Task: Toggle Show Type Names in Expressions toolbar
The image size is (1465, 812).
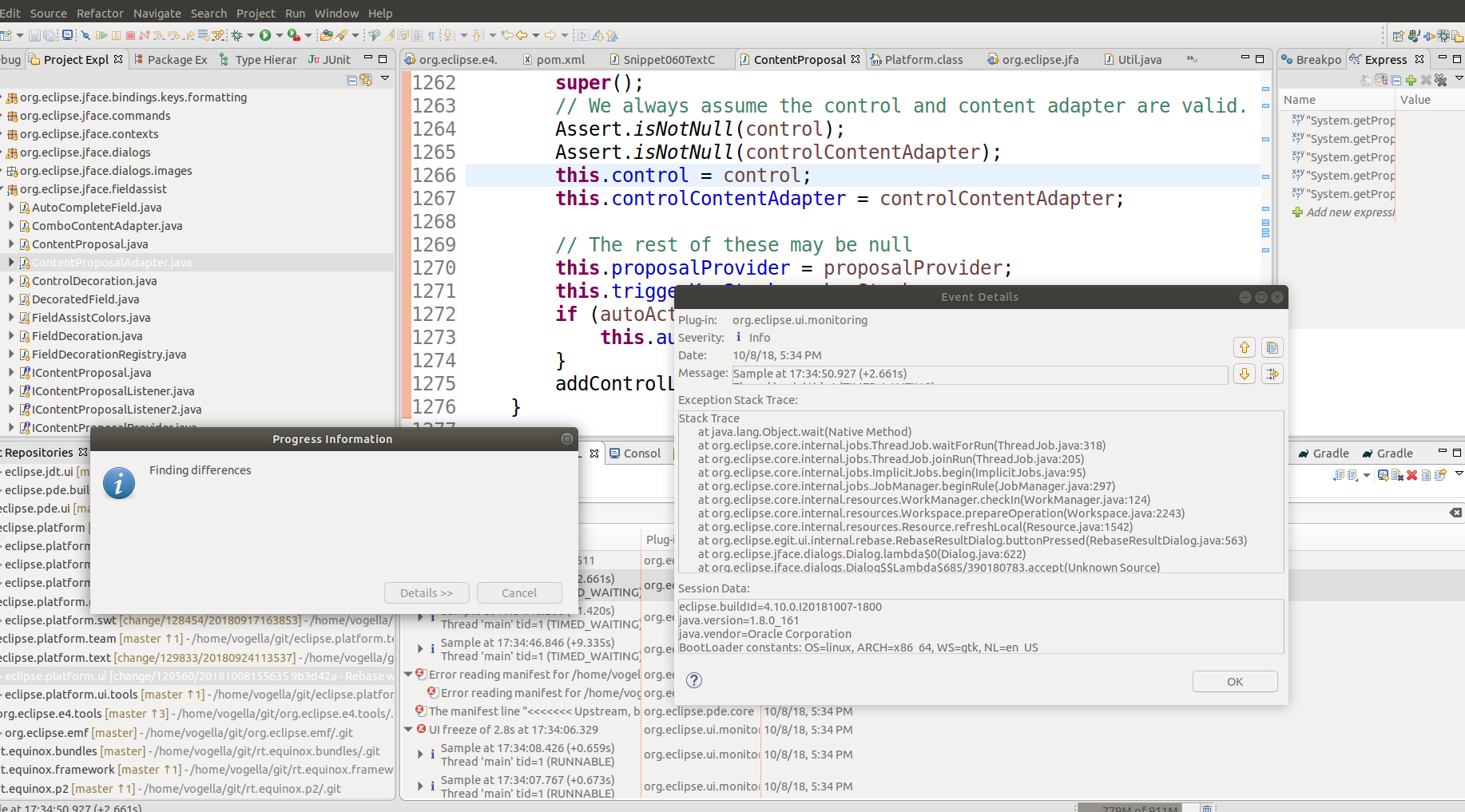Action: [1367, 81]
